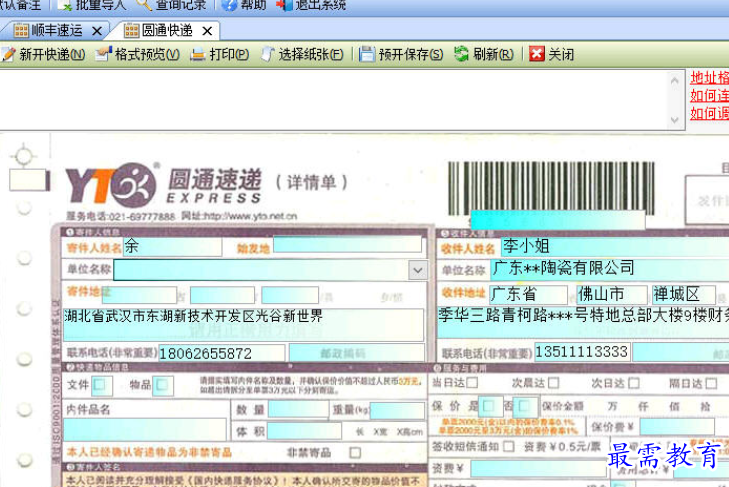This screenshot has width=729, height=487.
Task: Open the first red 地址格 help link
Action: [x=709, y=78]
